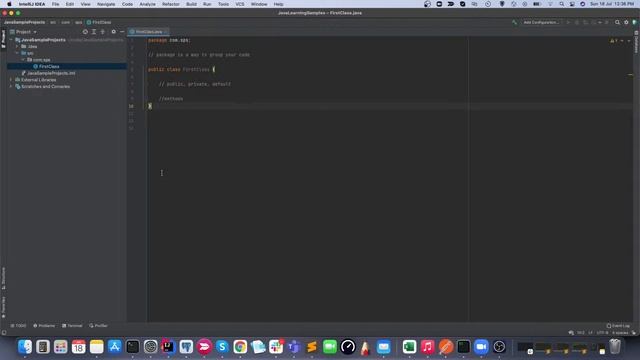Open Search Everywhere magnifier icon
Viewport: 640px width, 360px height.
tap(617, 22)
